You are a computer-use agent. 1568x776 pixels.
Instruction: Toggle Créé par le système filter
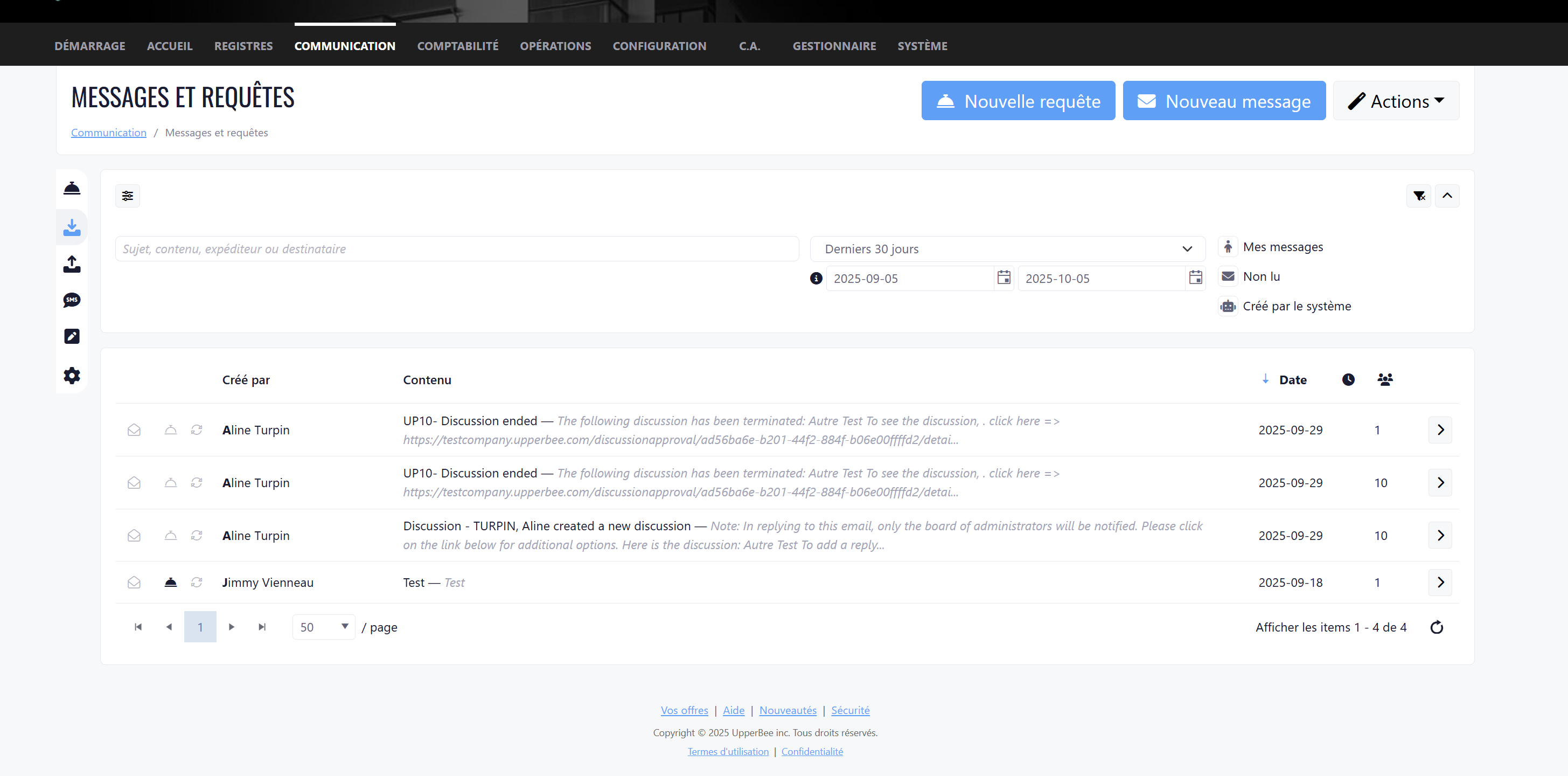point(1228,307)
